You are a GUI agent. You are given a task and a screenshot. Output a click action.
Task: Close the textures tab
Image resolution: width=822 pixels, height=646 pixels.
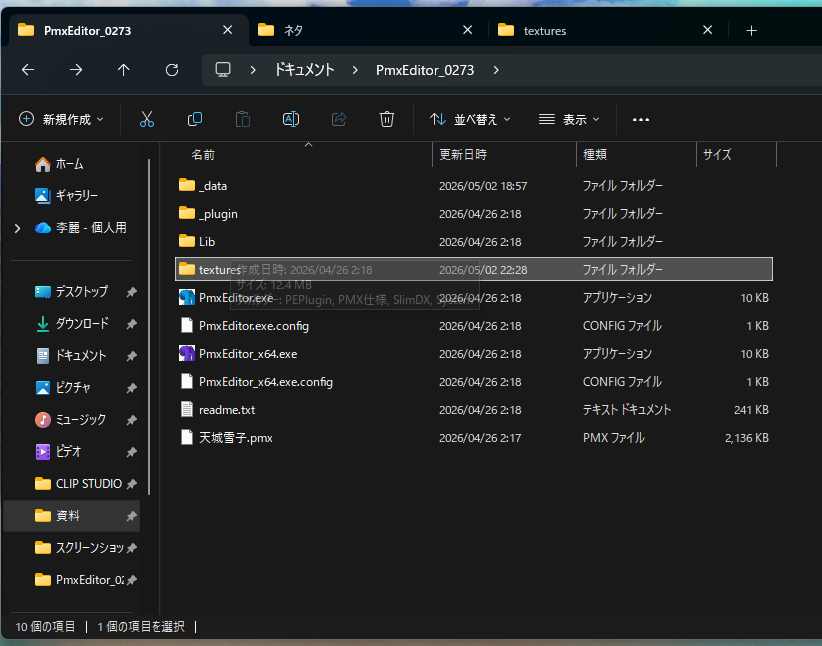[x=707, y=30]
